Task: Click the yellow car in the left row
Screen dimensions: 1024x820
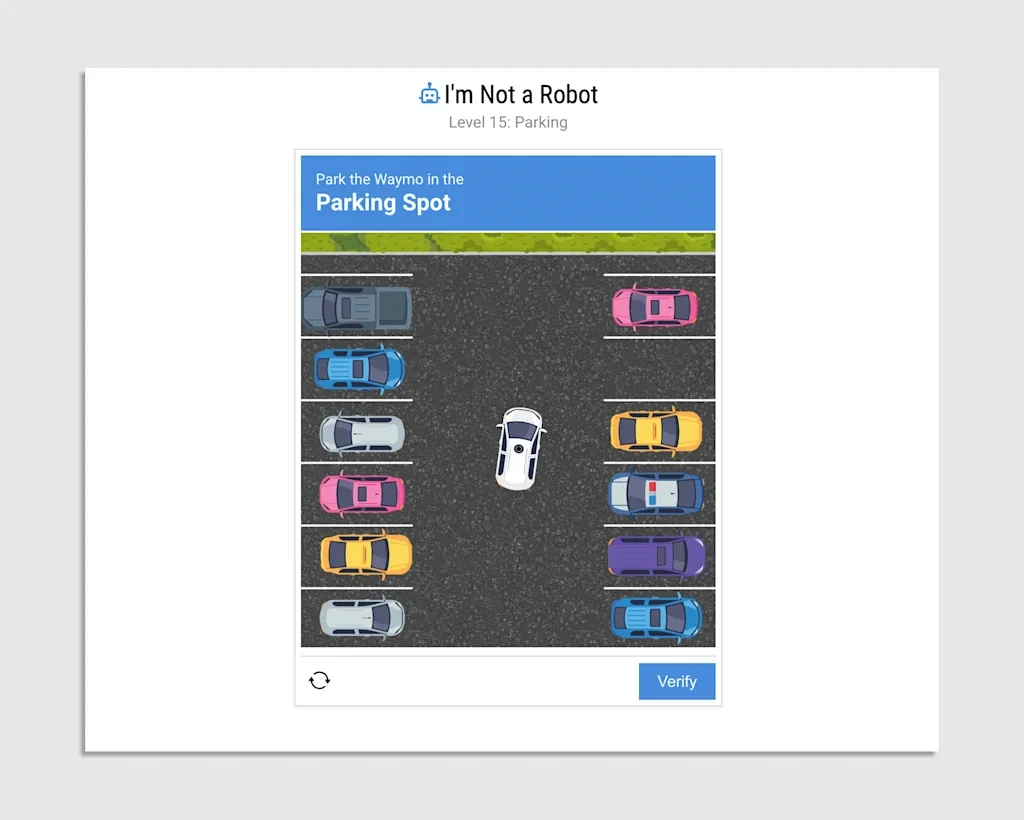Action: point(365,555)
